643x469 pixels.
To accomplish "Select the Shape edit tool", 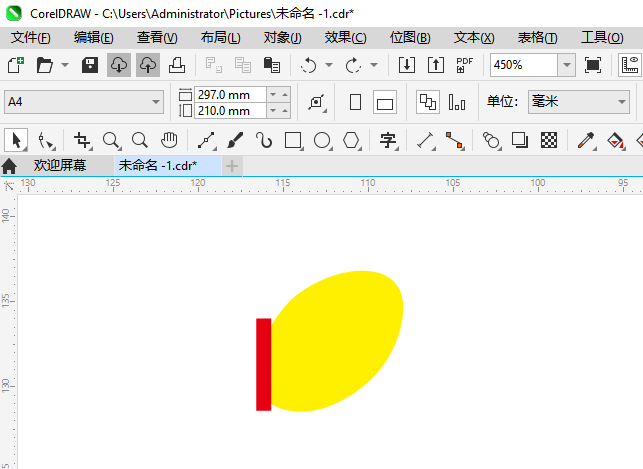I will pyautogui.click(x=46, y=141).
